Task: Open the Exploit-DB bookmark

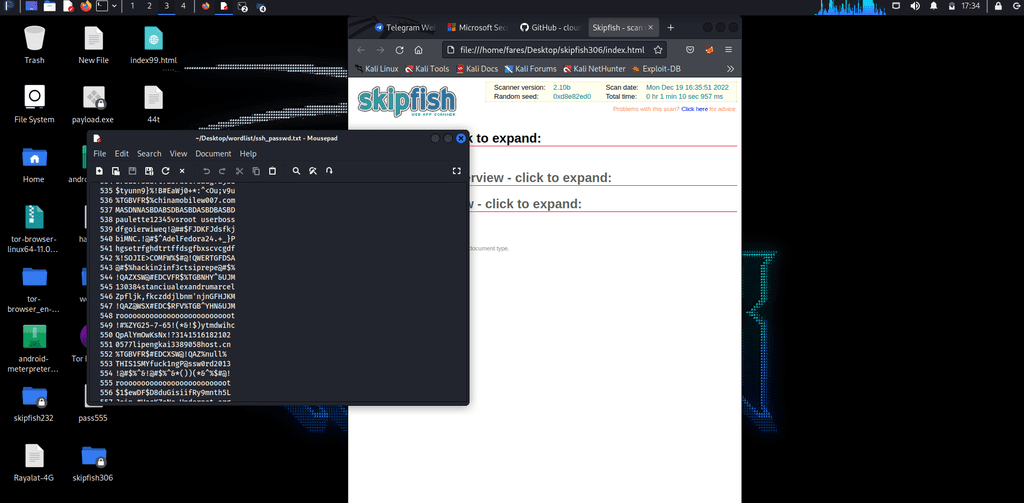Action: point(656,69)
